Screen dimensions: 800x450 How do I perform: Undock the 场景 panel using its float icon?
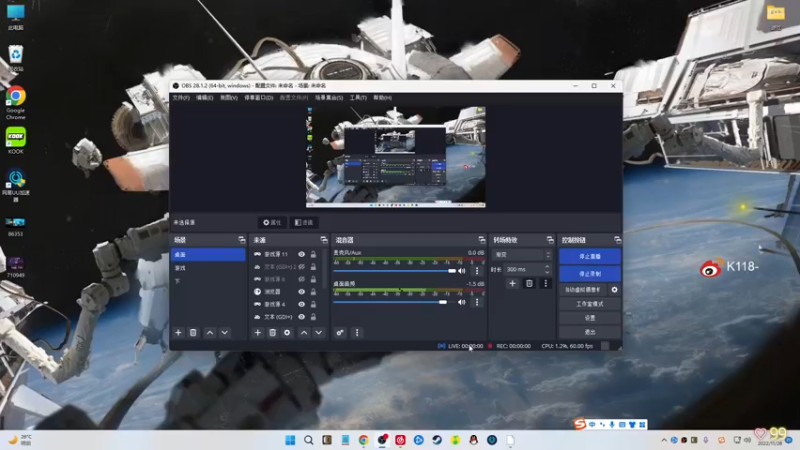click(241, 240)
